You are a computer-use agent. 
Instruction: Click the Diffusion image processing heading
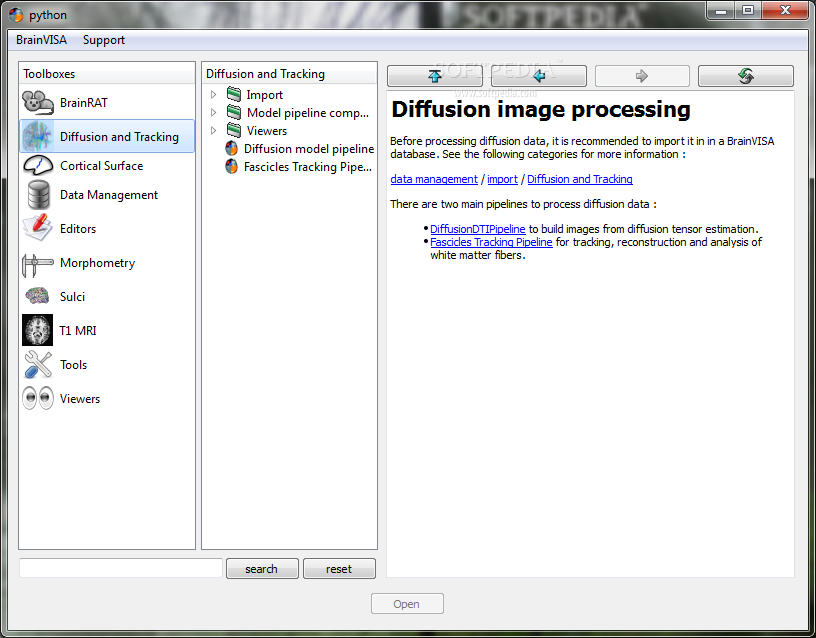pos(541,110)
